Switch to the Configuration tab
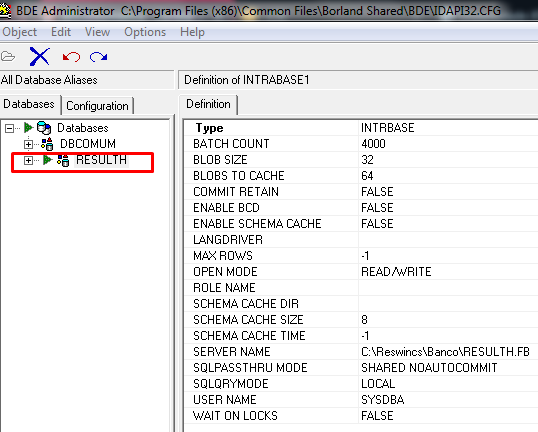 coord(97,106)
